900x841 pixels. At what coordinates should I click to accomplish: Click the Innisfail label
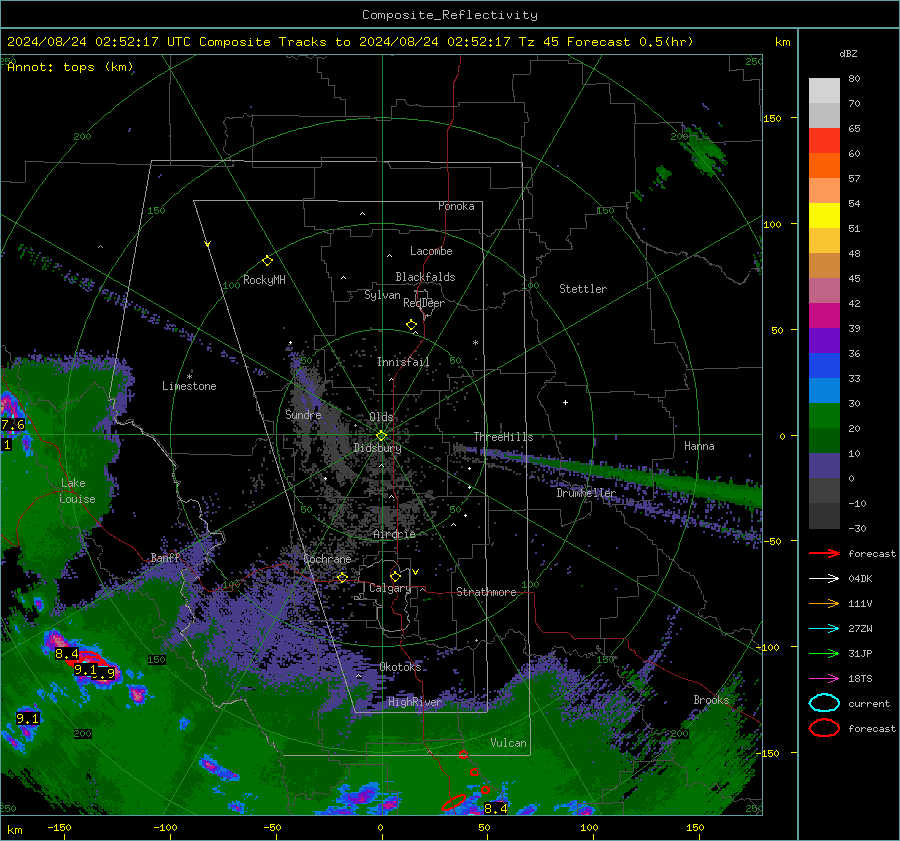tap(403, 362)
